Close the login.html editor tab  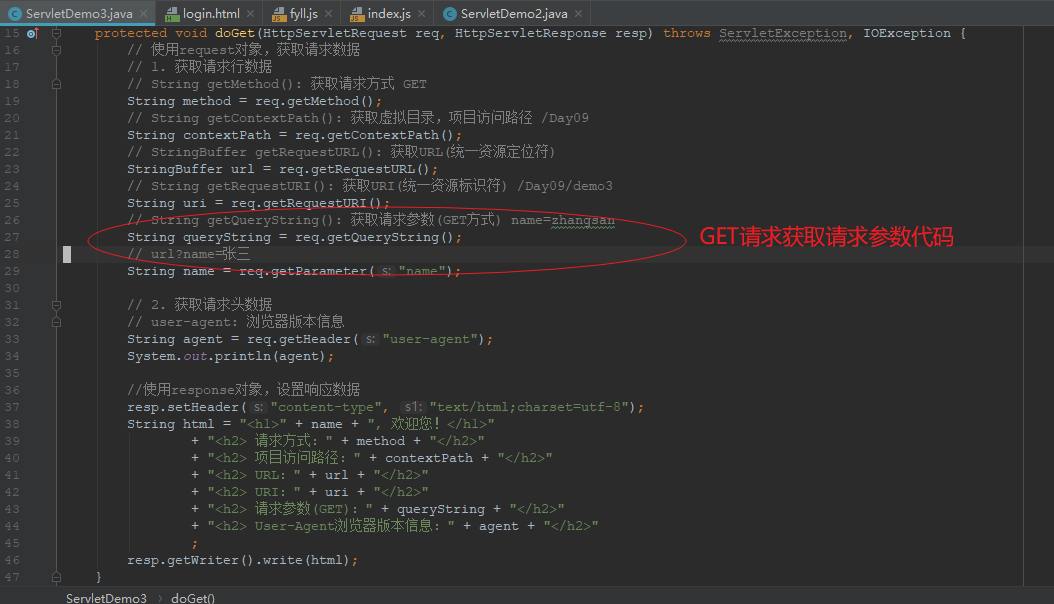point(251,14)
